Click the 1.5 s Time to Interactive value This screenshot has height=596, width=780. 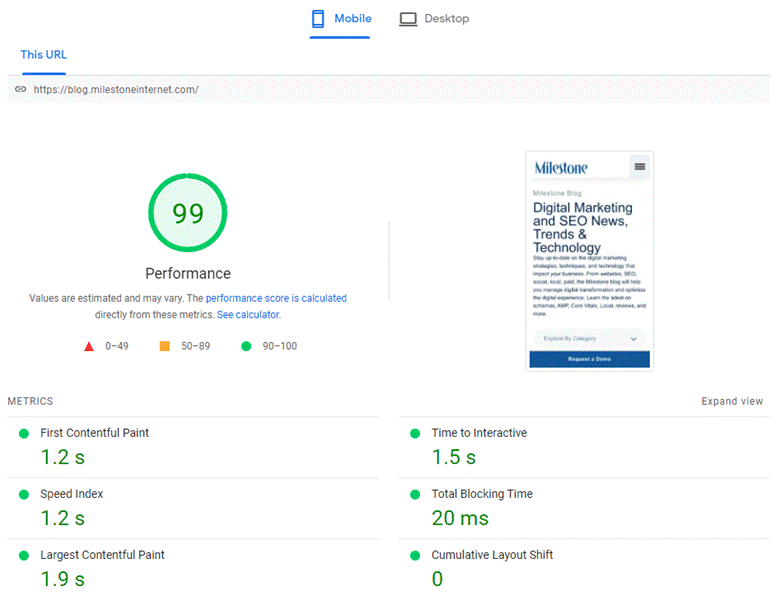454,457
